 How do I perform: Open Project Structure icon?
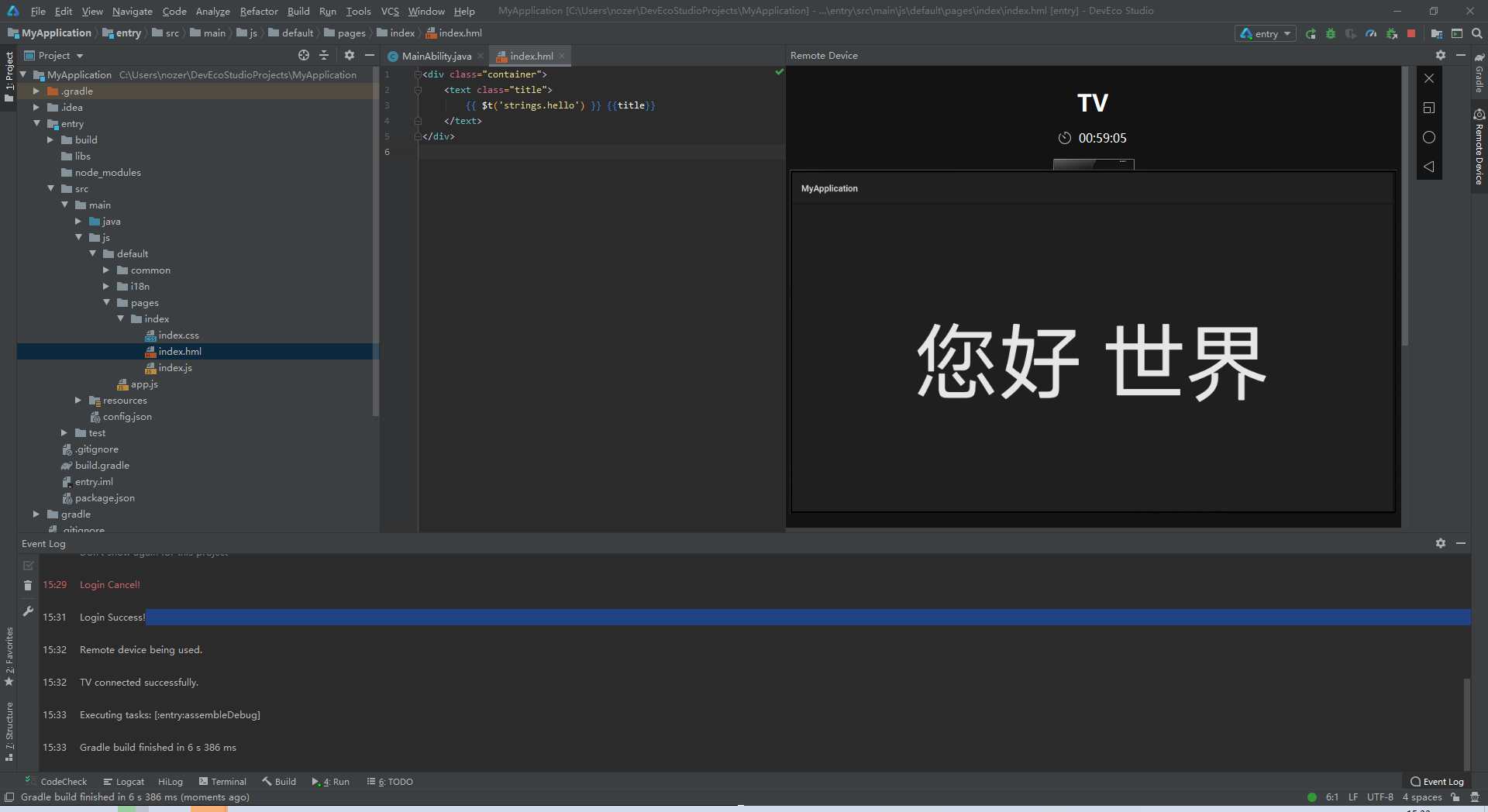1437,33
